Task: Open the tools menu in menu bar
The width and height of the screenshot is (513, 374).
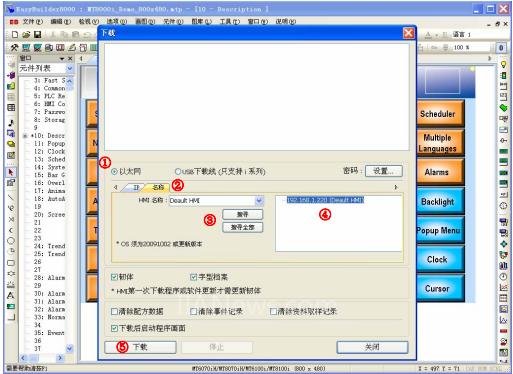Action: coord(229,21)
